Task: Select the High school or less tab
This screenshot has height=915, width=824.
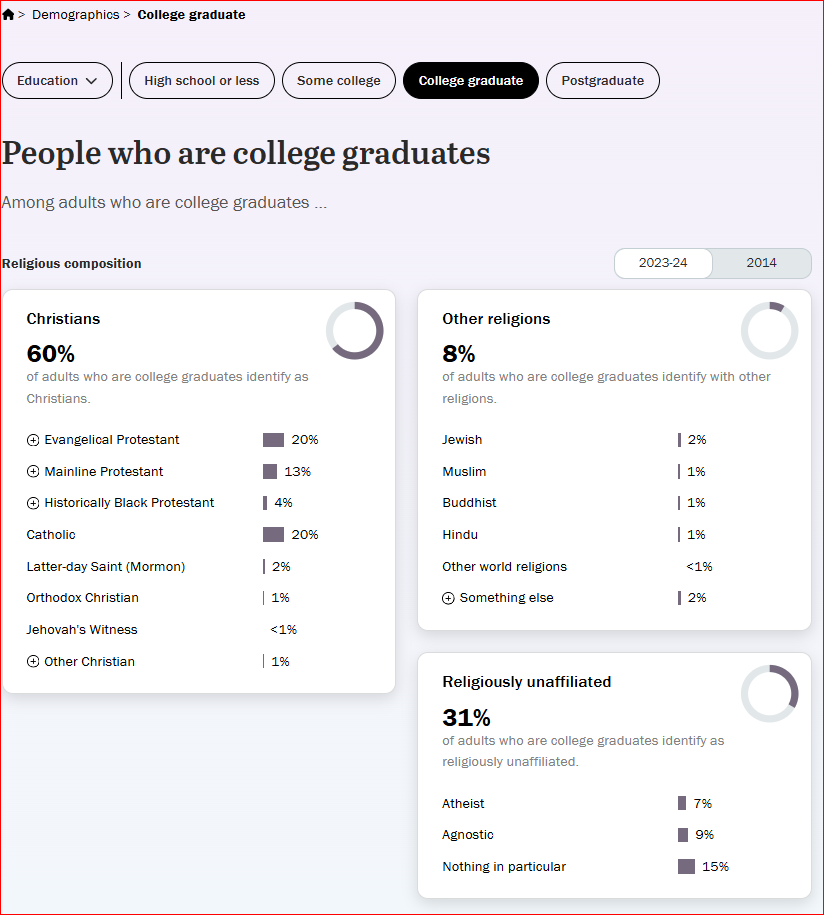Action: pos(202,81)
